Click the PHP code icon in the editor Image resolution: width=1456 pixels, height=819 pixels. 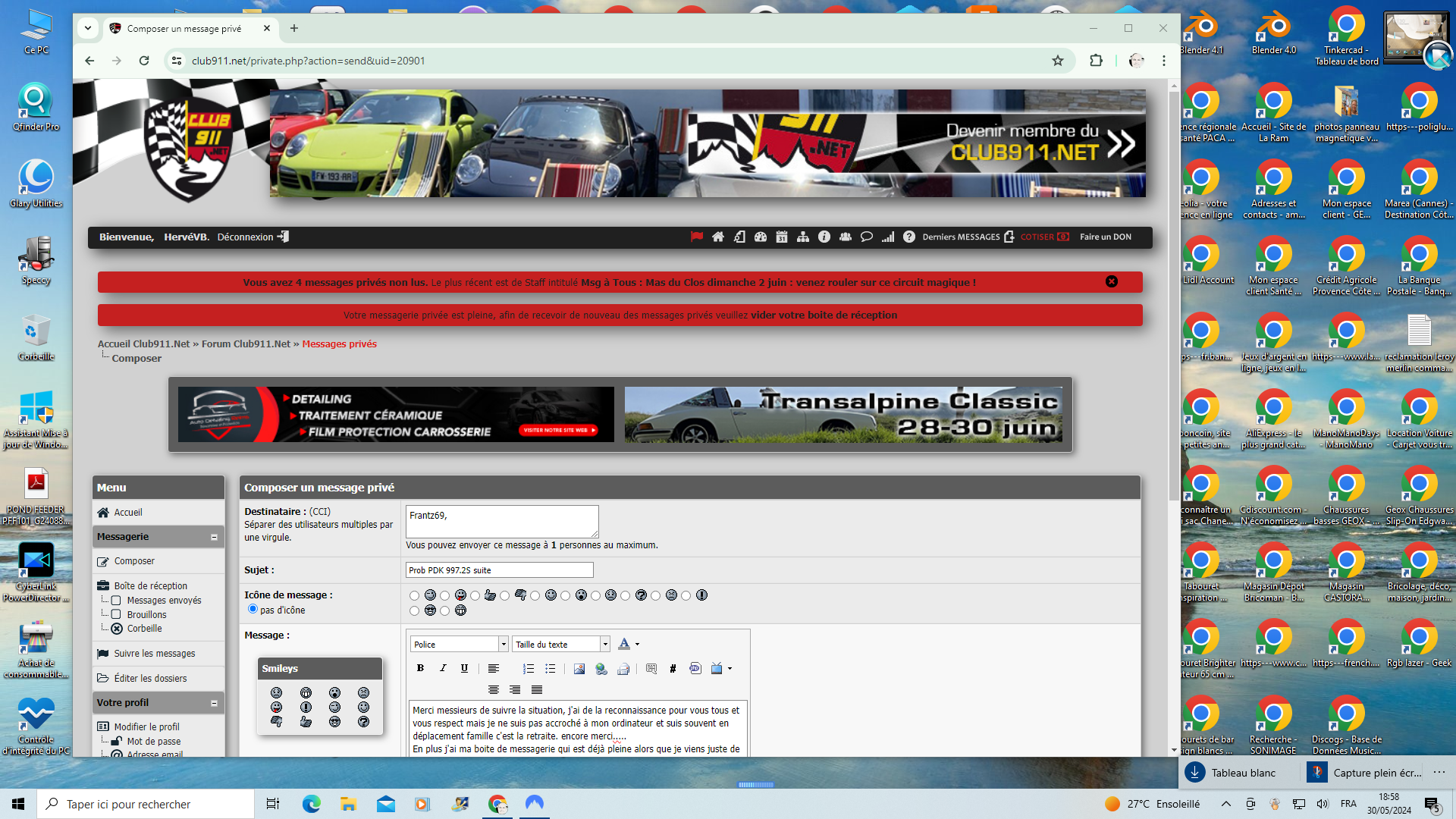pos(695,668)
